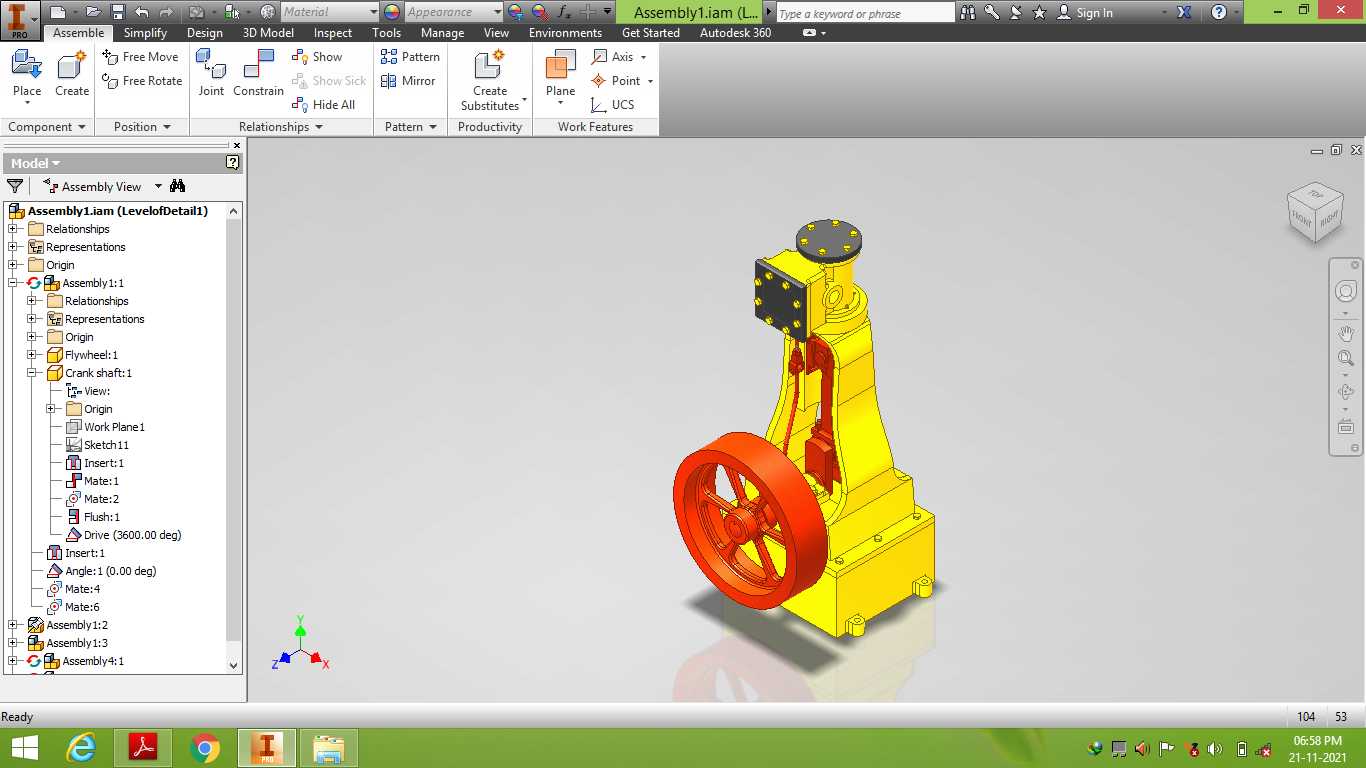This screenshot has width=1366, height=768.
Task: Select the Pattern component tool
Action: [410, 57]
